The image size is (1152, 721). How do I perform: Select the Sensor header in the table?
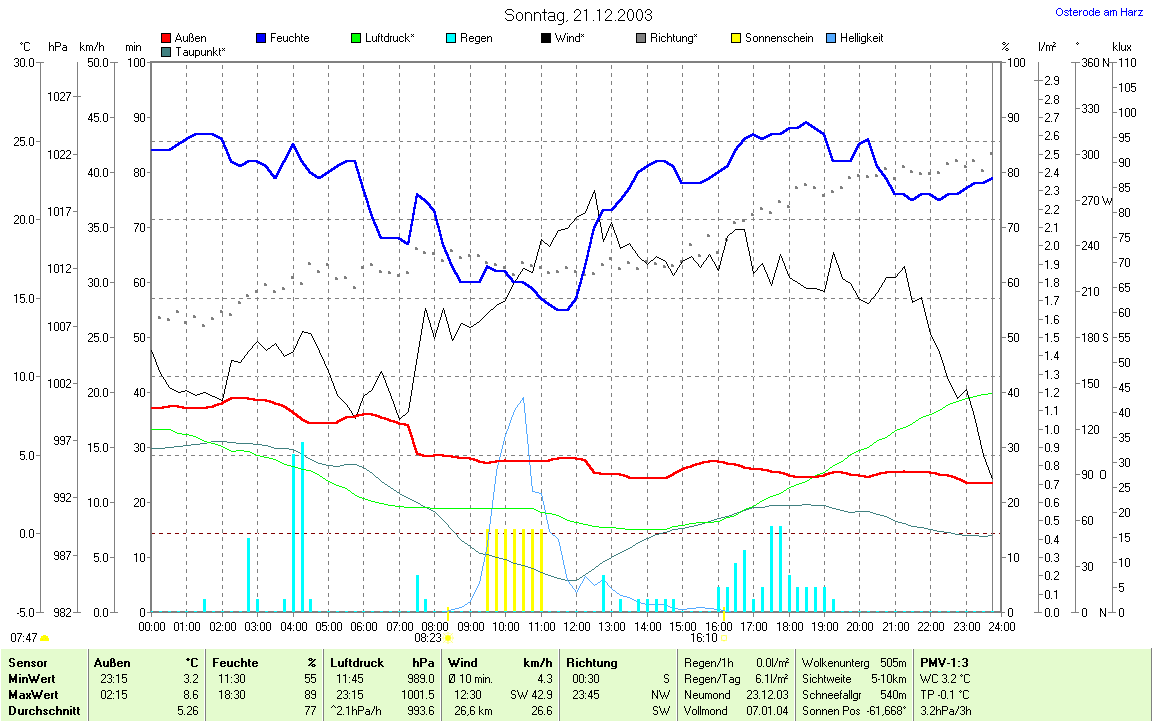tap(27, 663)
